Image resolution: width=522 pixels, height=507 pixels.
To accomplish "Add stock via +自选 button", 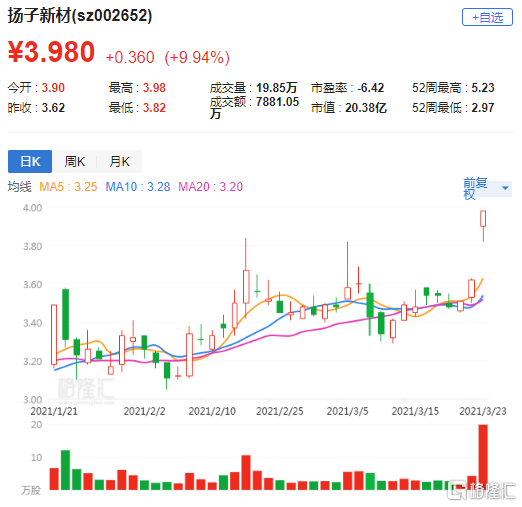I will pos(487,17).
